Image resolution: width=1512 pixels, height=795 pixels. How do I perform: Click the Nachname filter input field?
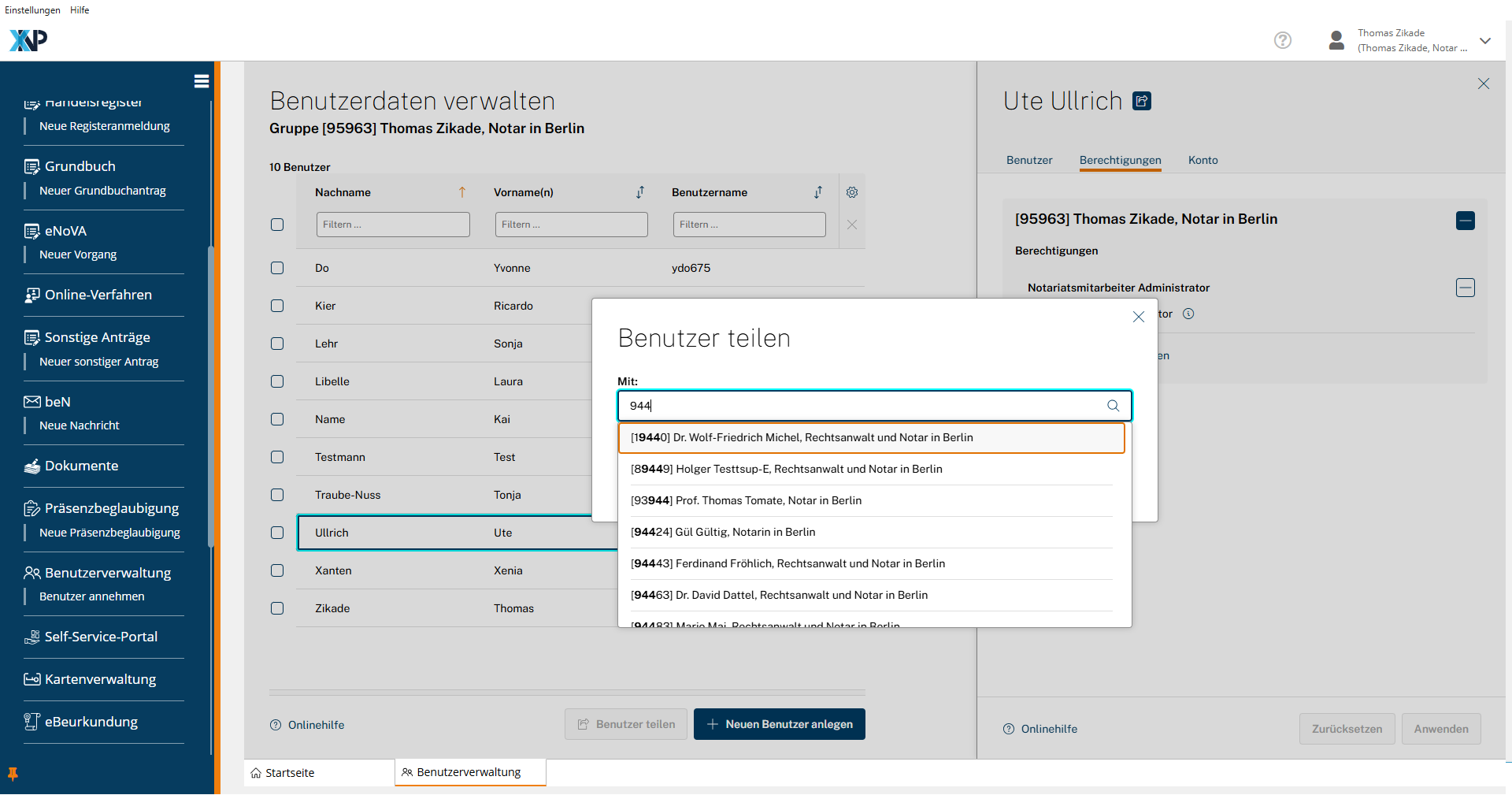[393, 225]
